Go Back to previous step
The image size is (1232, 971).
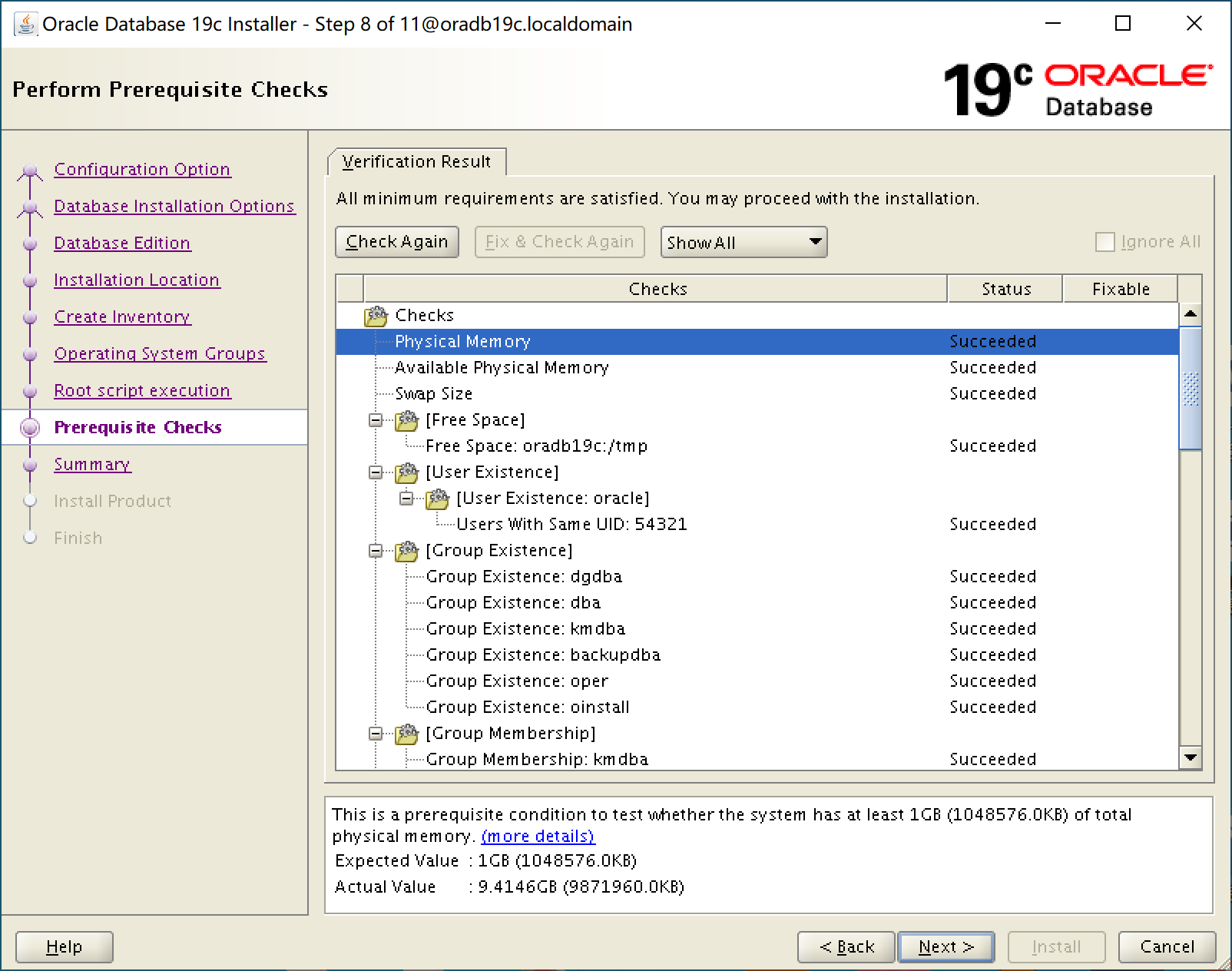(x=846, y=946)
